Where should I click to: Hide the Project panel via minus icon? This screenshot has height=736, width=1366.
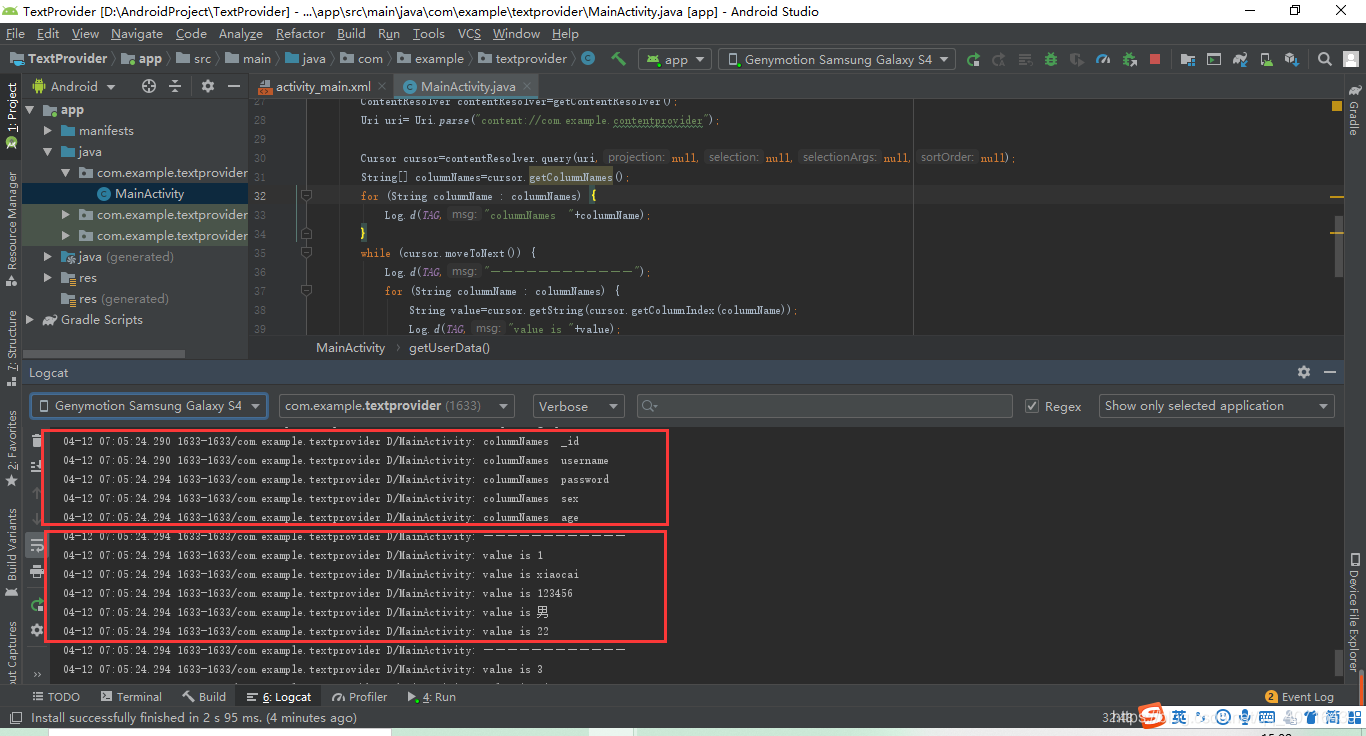[x=234, y=86]
